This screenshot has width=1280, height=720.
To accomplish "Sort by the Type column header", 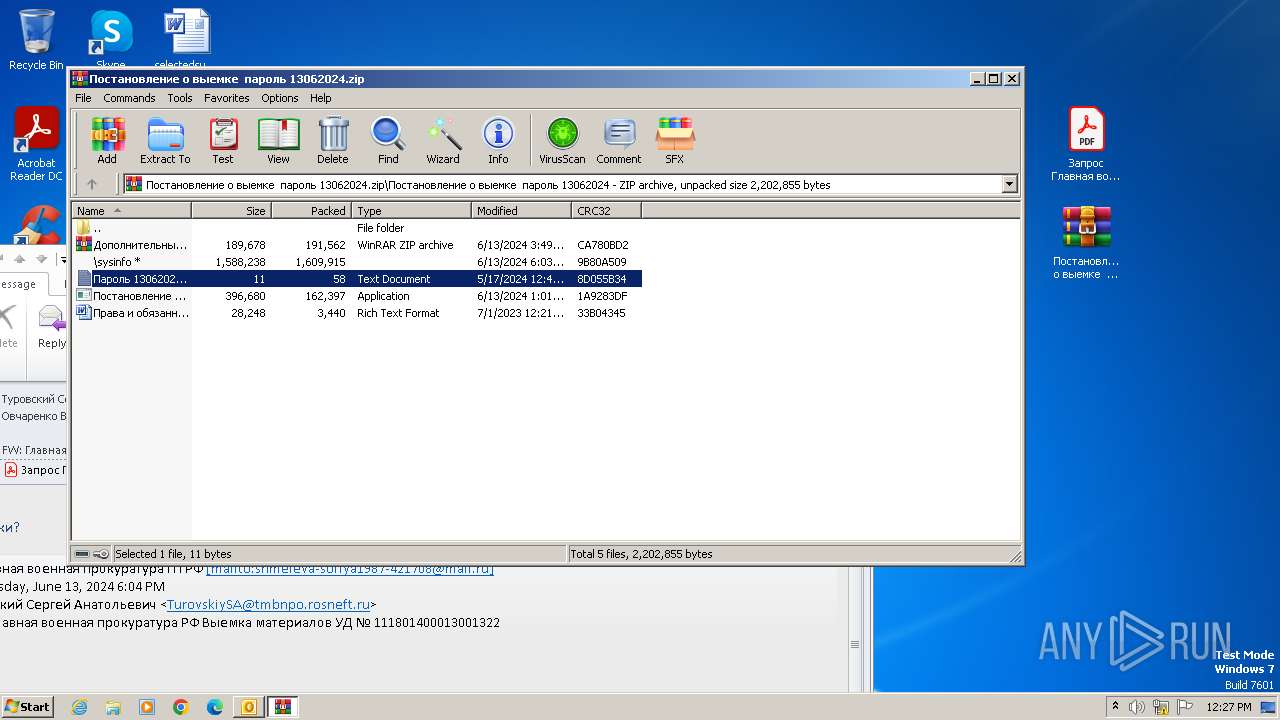I will [411, 211].
